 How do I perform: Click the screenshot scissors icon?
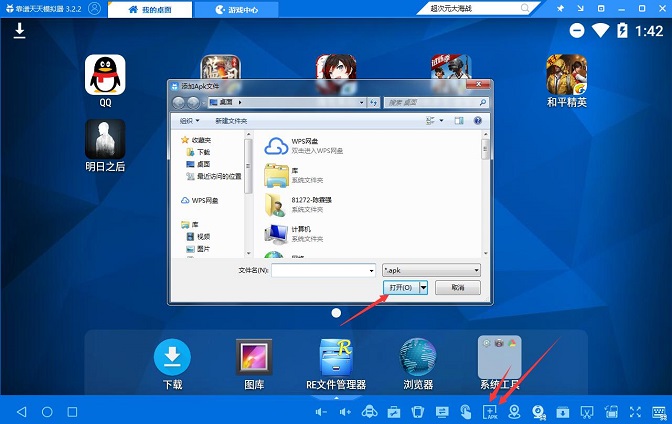pos(587,412)
